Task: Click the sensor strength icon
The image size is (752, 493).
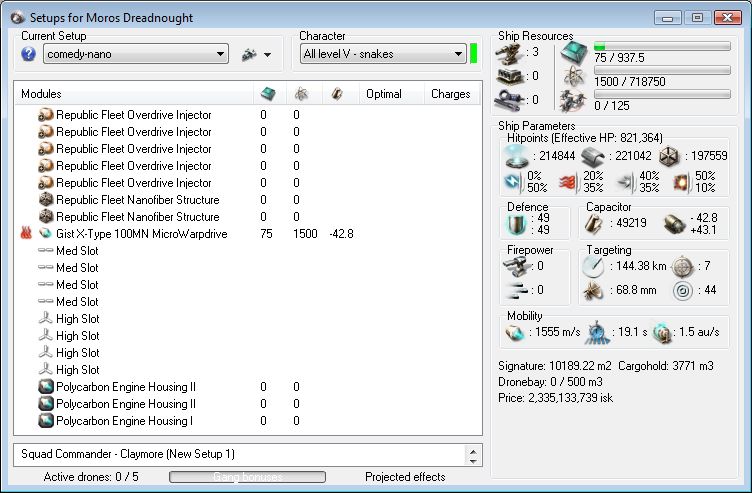Action: coord(682,291)
